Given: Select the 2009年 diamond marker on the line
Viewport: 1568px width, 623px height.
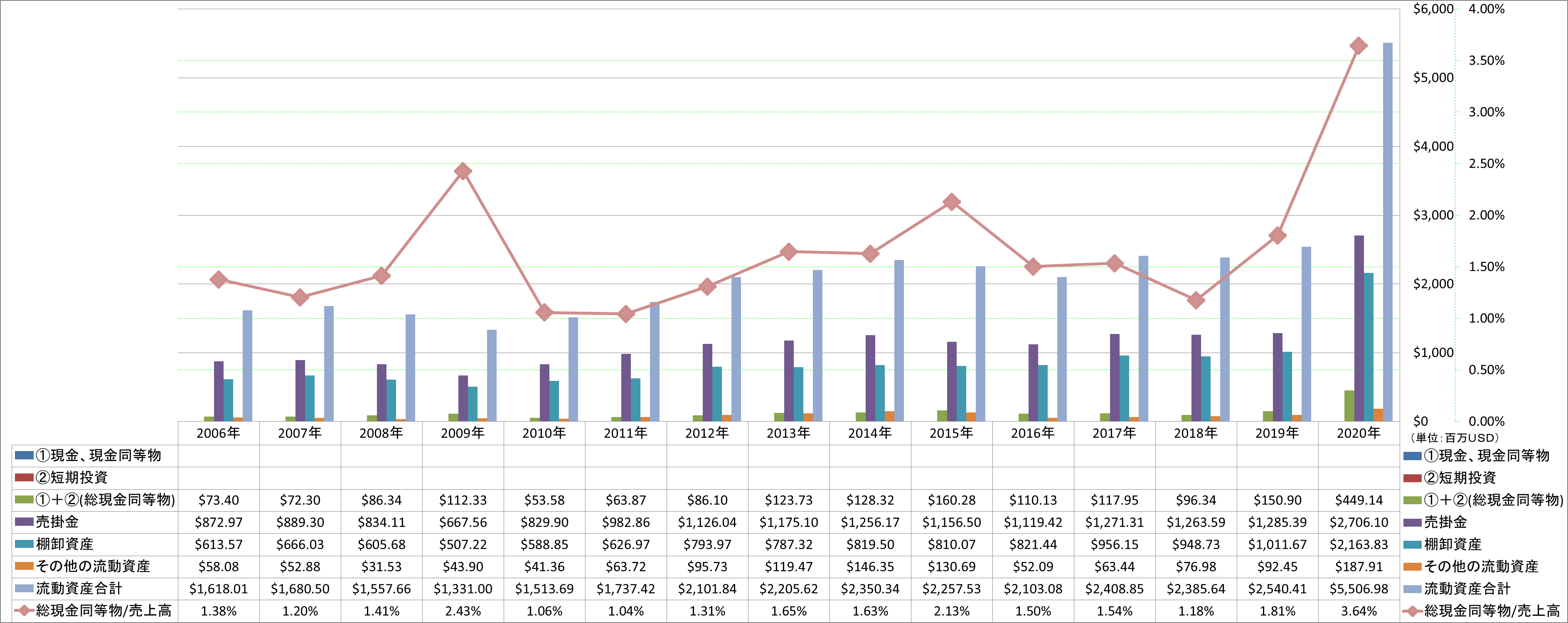Looking at the screenshot, I should 463,171.
